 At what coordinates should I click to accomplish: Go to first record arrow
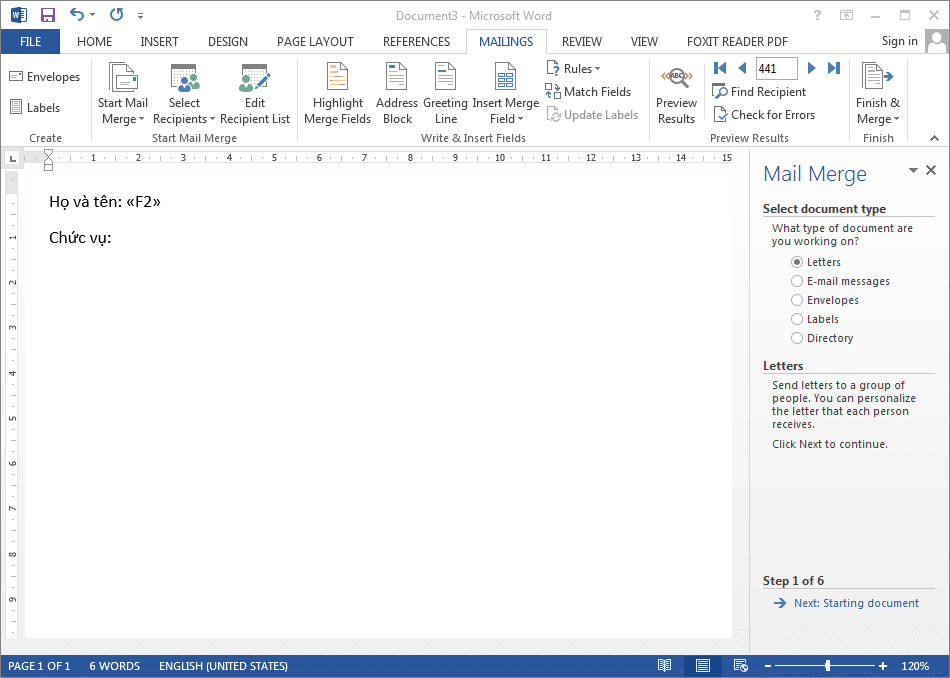[x=720, y=68]
